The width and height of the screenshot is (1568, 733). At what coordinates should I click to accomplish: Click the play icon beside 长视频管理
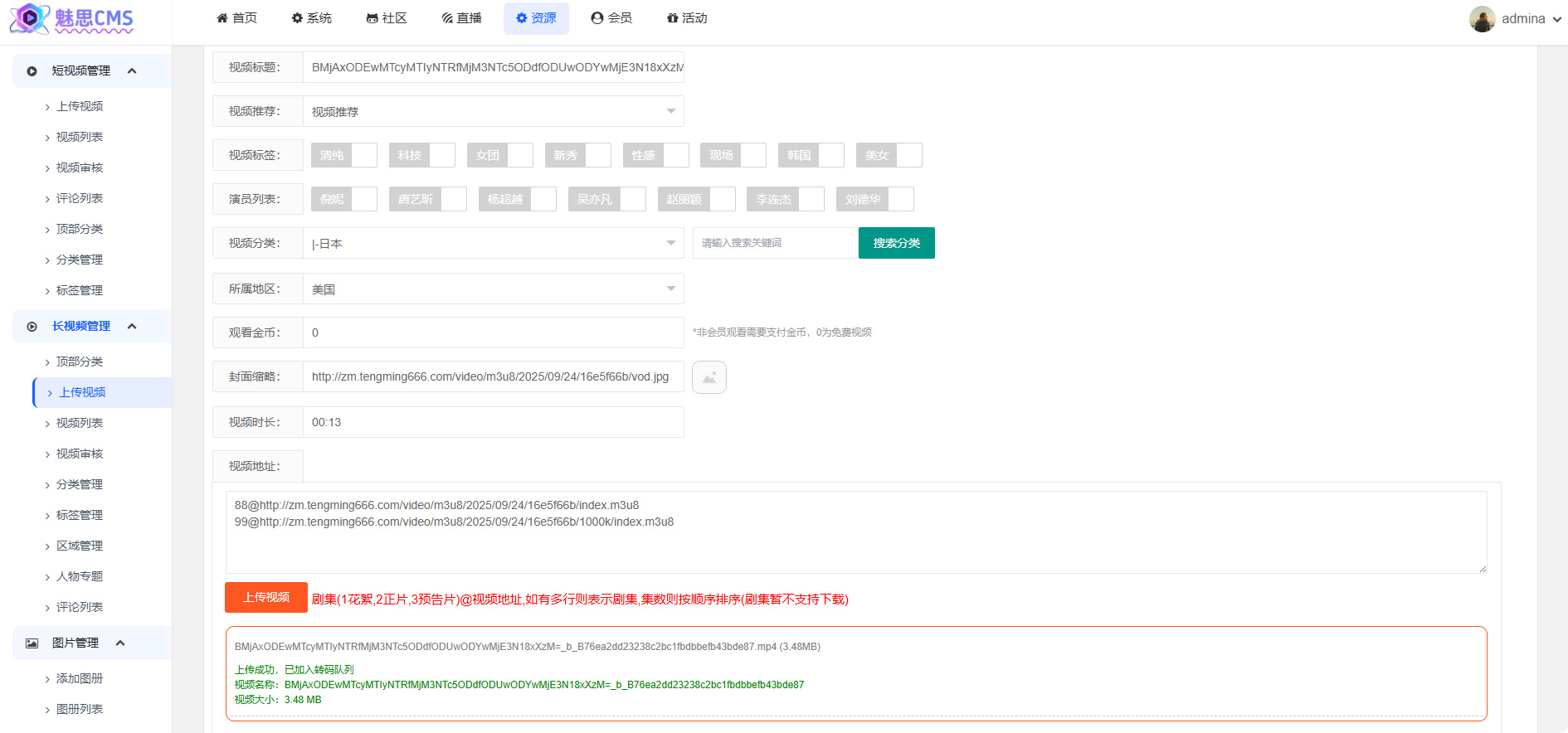pos(32,327)
